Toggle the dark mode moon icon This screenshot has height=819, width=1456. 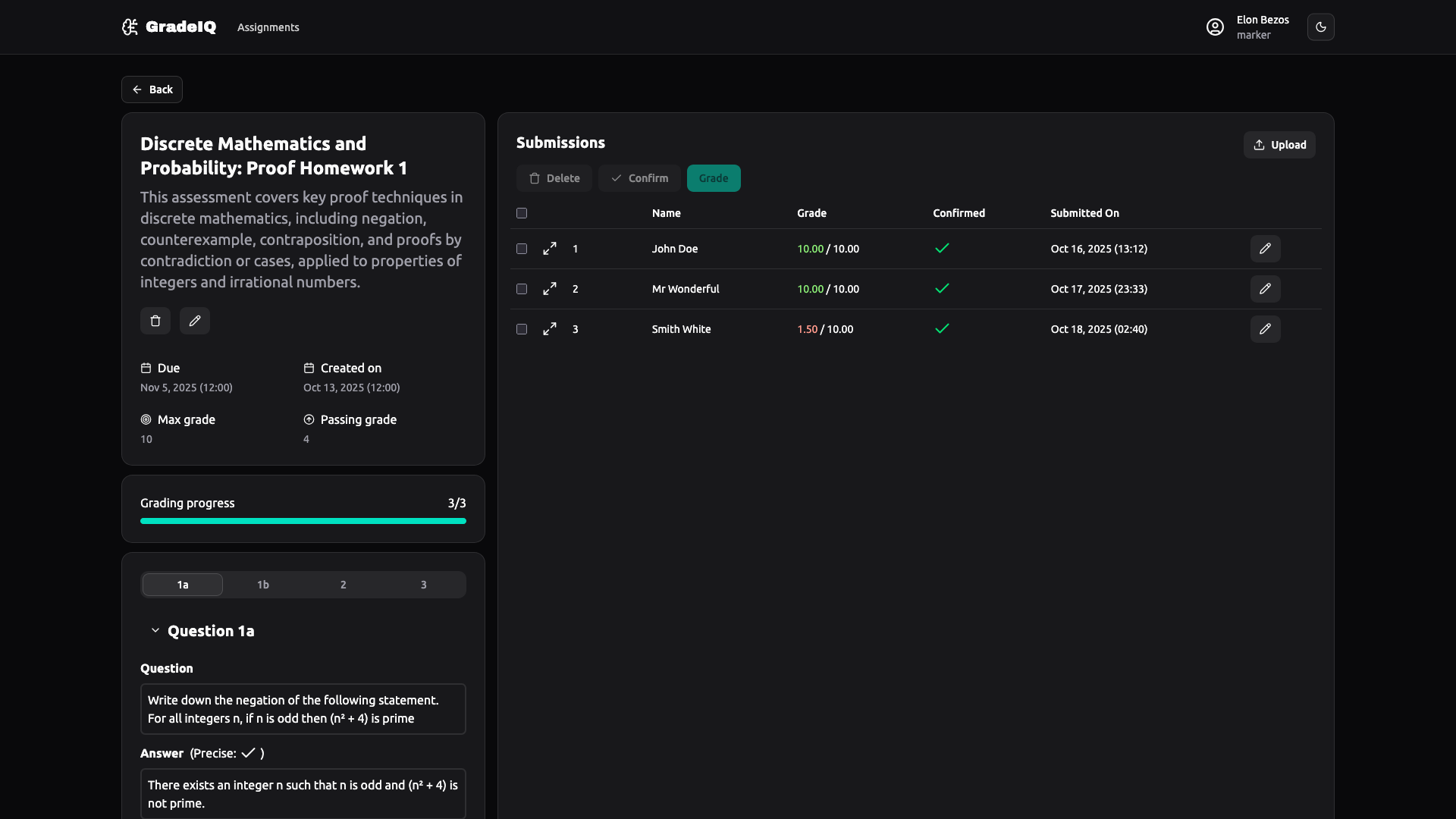[1320, 27]
